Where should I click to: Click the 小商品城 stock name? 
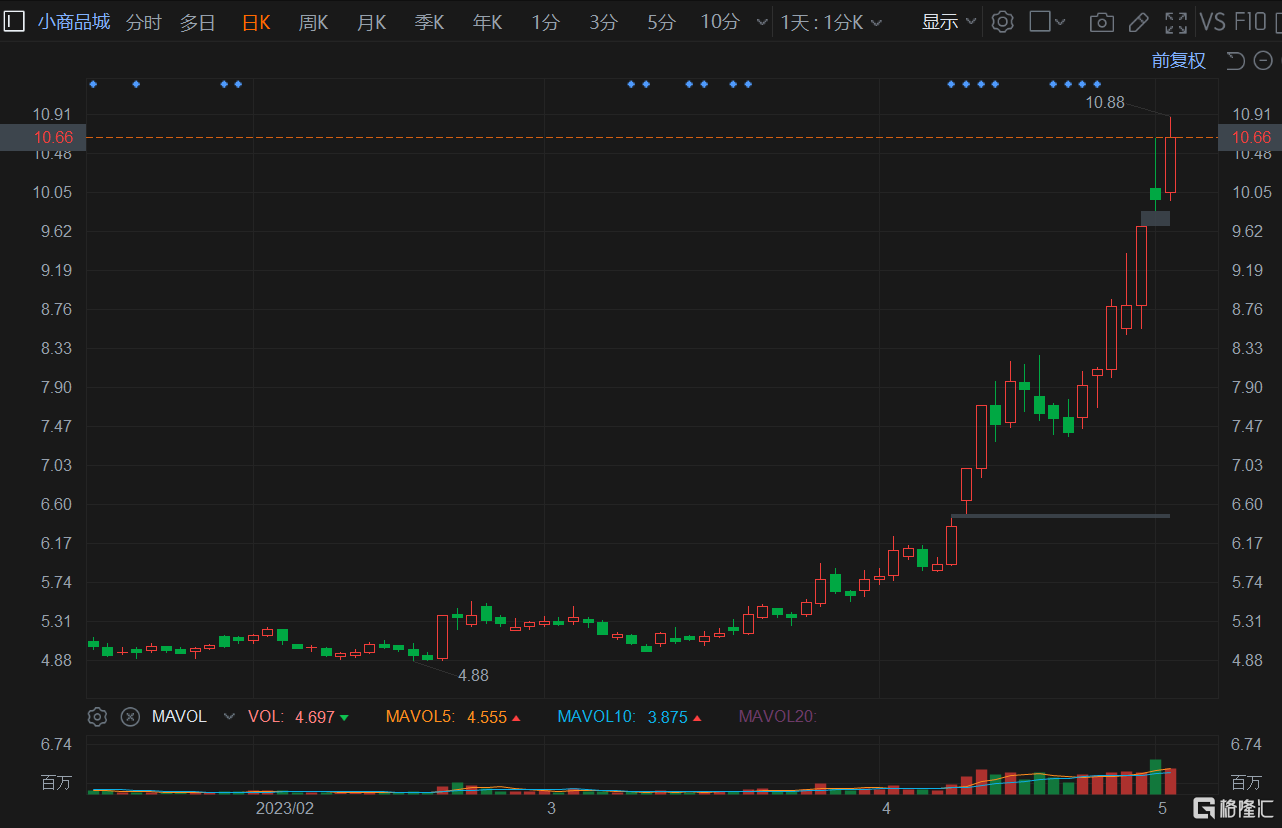tap(74, 22)
